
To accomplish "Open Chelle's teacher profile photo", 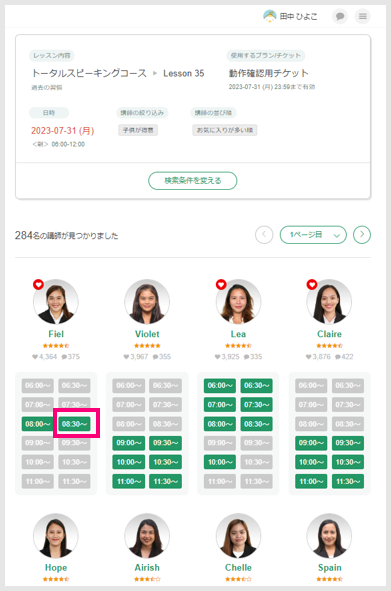I will point(238,536).
